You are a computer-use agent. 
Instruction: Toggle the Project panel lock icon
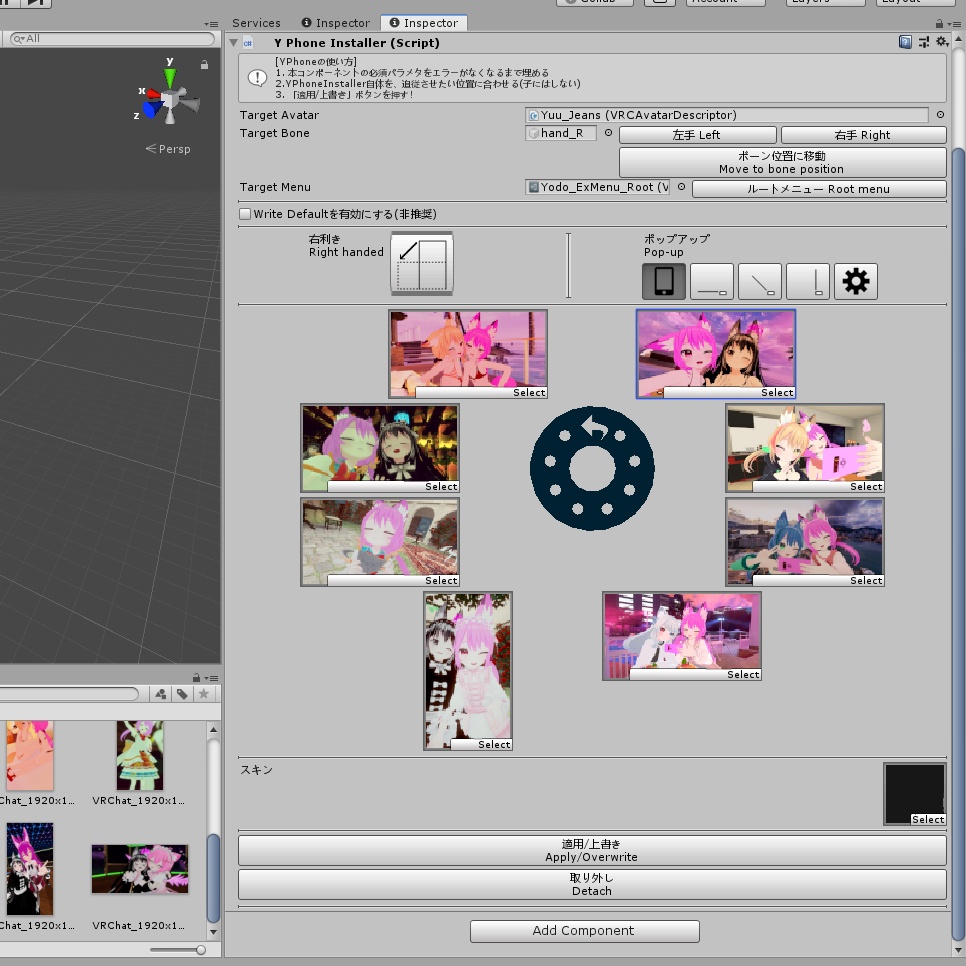tap(196, 678)
